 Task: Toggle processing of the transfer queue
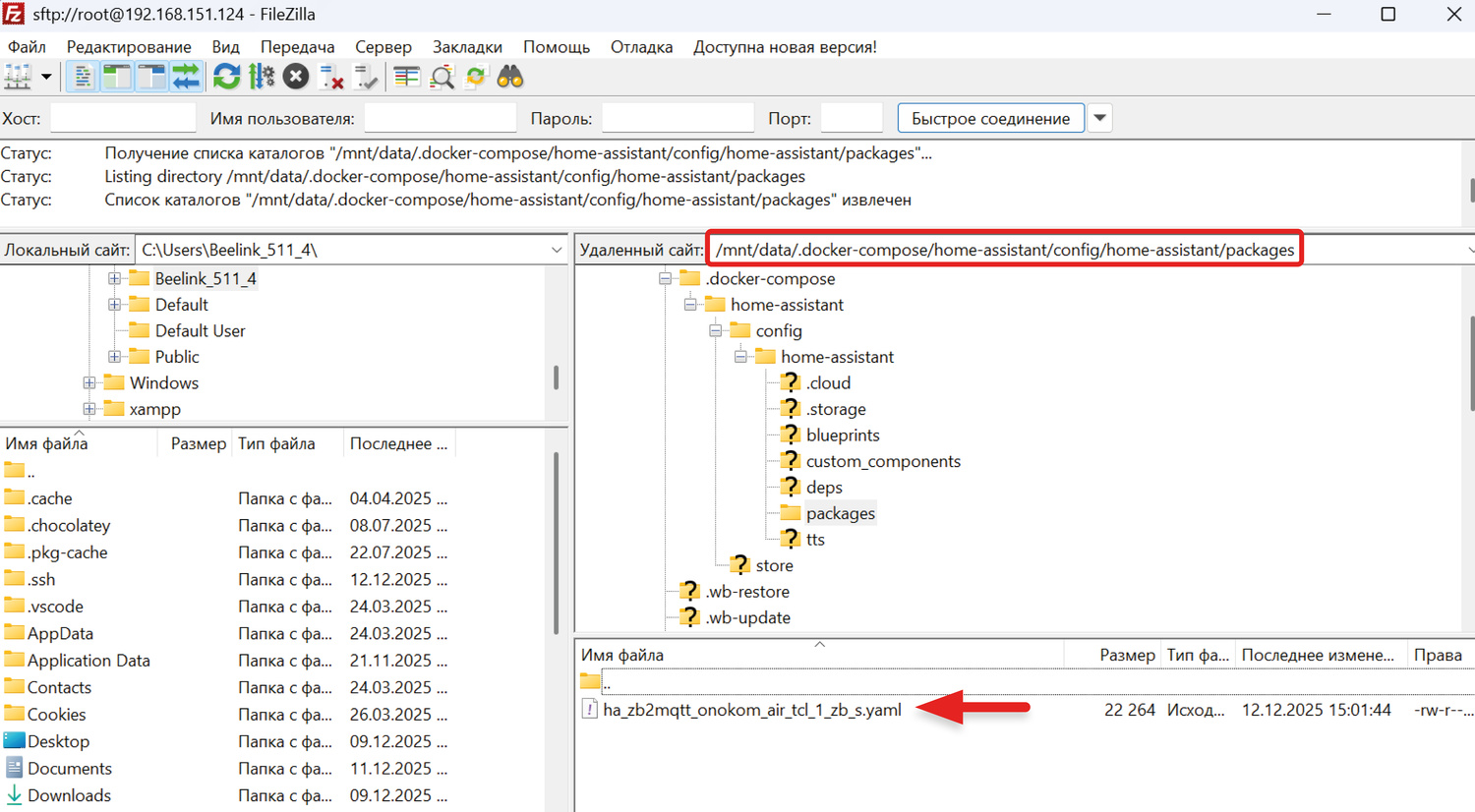click(x=262, y=77)
